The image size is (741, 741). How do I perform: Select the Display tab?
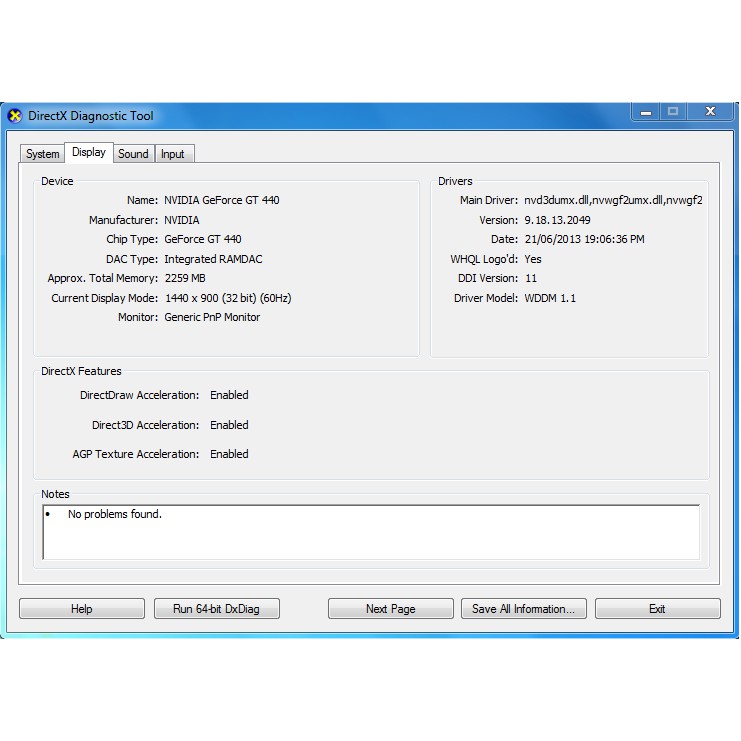pyautogui.click(x=89, y=153)
